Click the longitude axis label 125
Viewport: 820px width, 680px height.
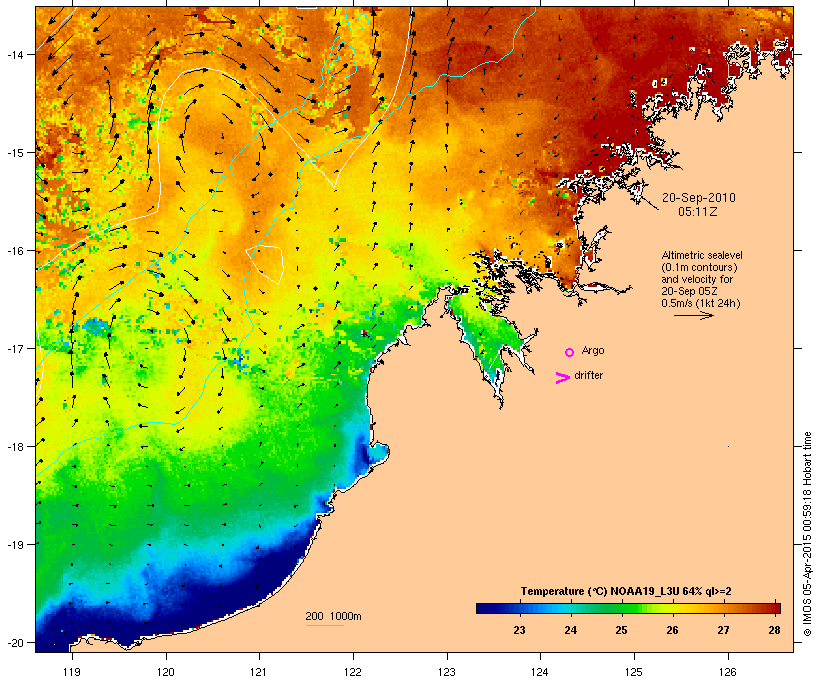634,672
